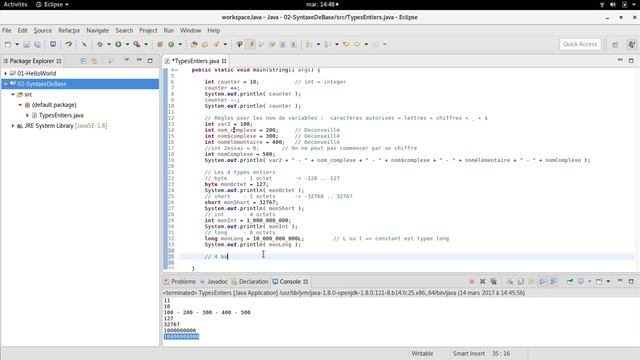Toggle Word Wrap in Console toolbar
The height and width of the screenshot is (360, 640).
(531, 281)
